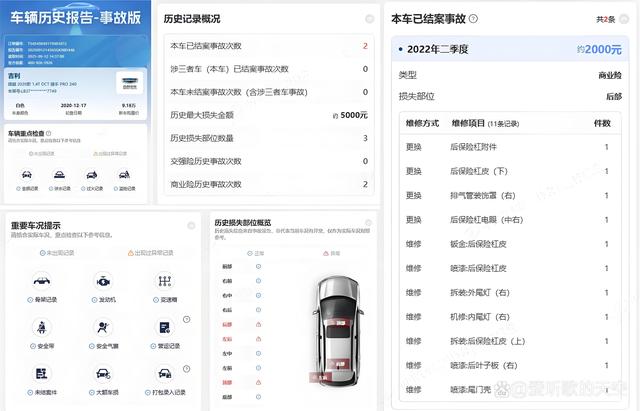Expand the arrow next to 打包录入记录

tap(187, 369)
